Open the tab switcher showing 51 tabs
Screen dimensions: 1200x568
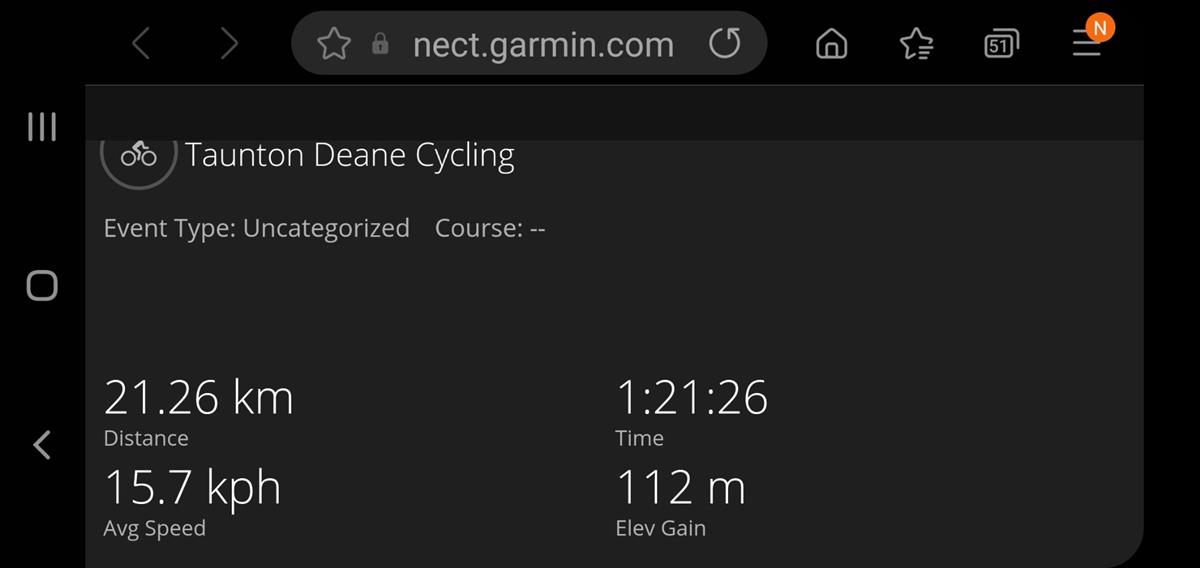click(x=1000, y=44)
